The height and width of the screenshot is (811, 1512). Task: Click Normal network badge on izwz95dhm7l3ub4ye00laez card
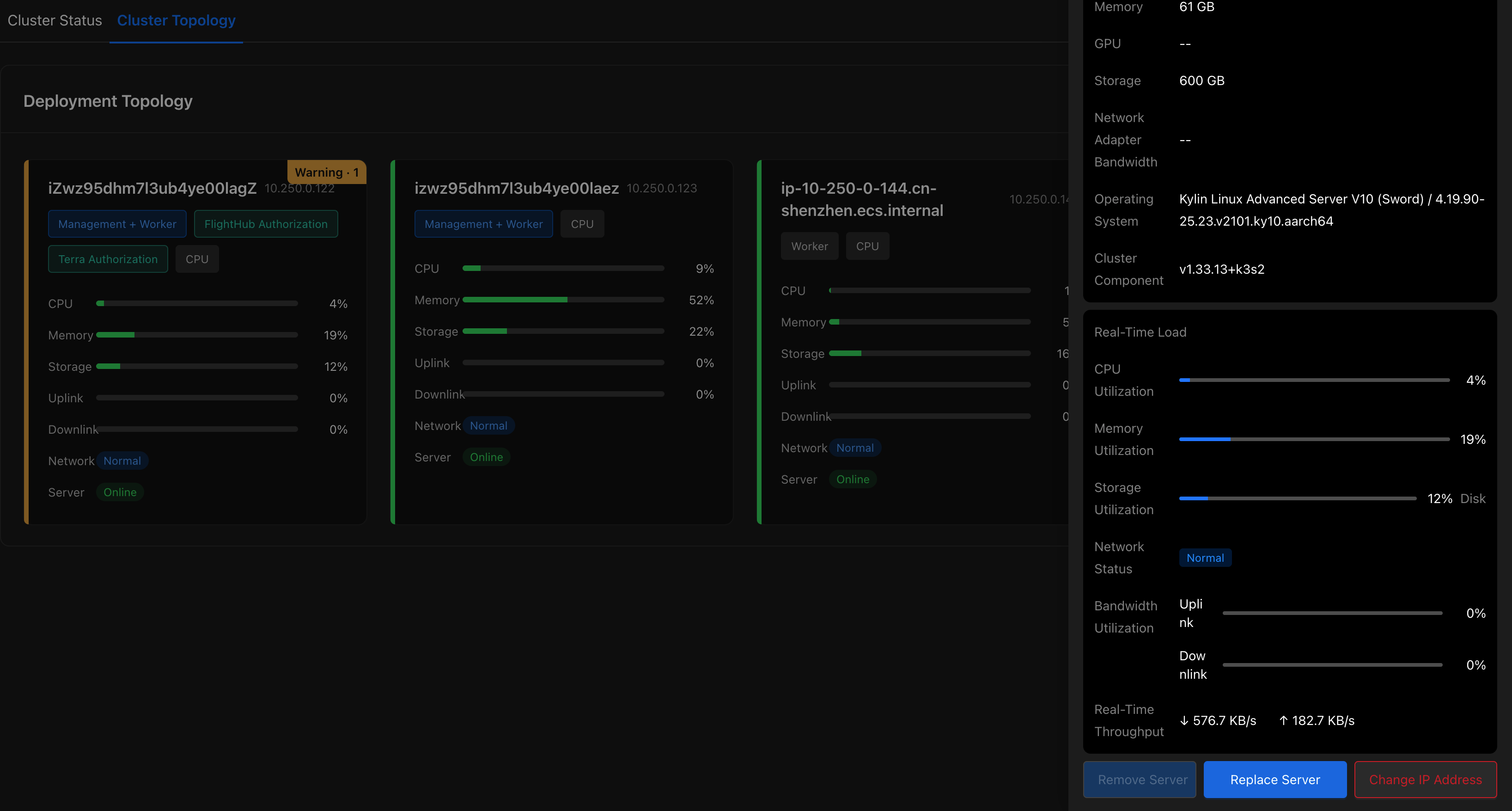click(488, 426)
